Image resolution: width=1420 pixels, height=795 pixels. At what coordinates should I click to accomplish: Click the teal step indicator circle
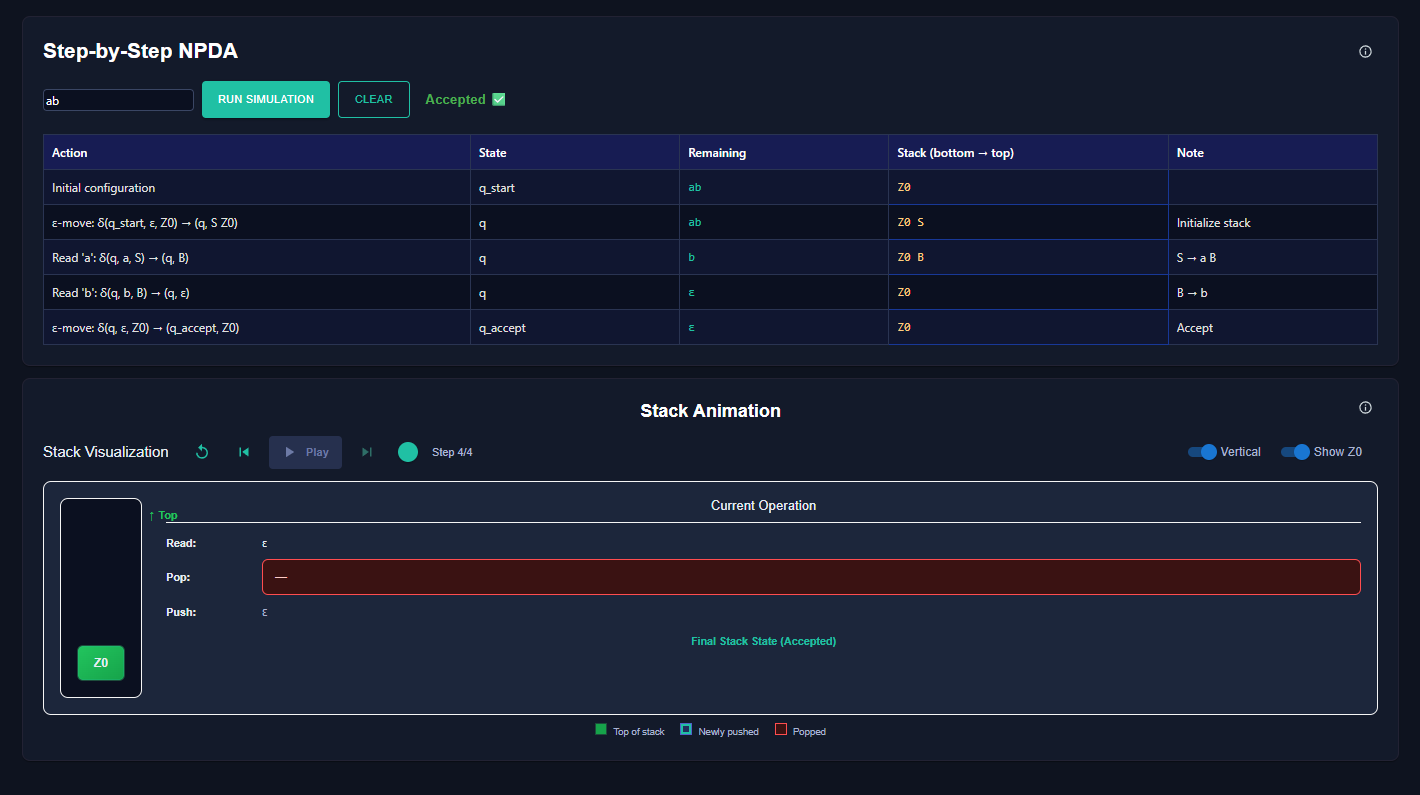(408, 452)
